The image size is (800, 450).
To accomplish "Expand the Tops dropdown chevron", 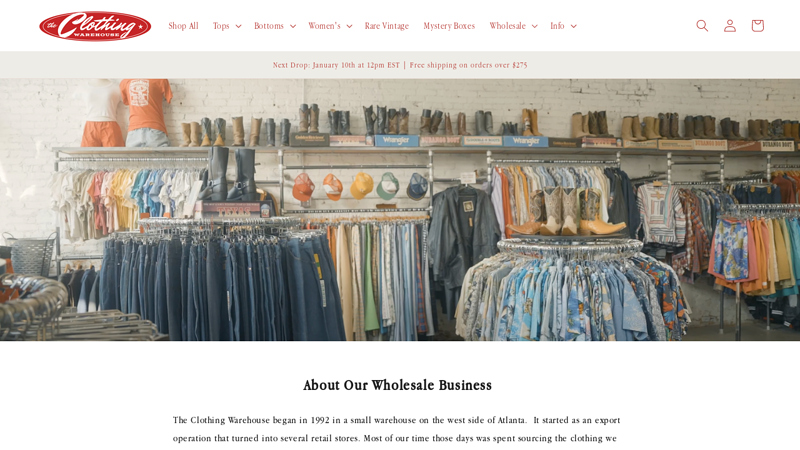I will coord(238,26).
